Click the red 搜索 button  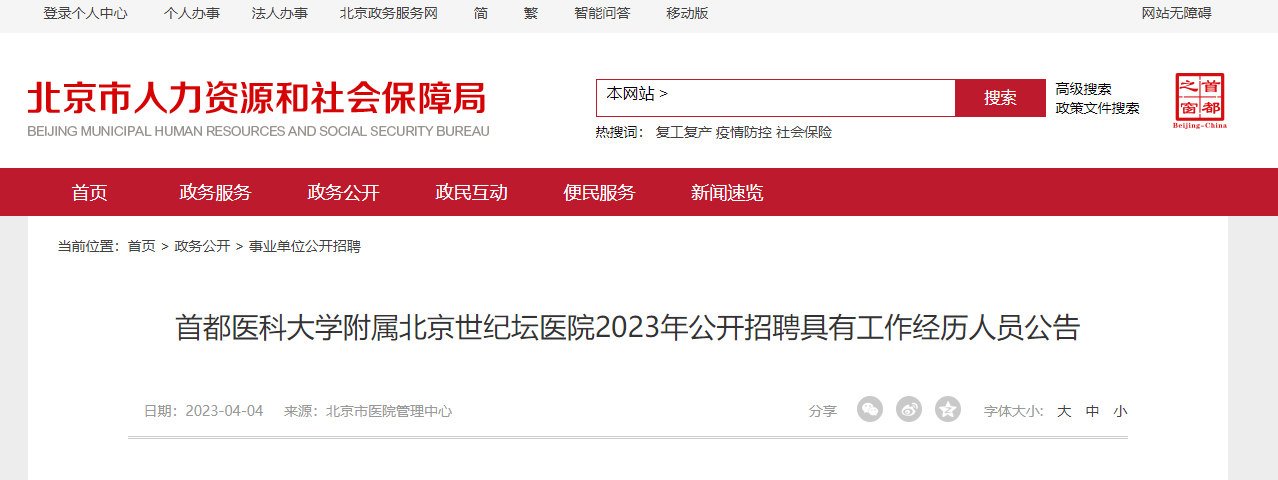pyautogui.click(x=1000, y=98)
